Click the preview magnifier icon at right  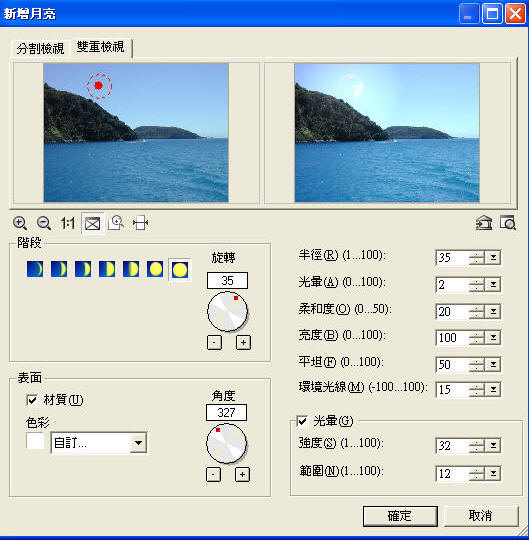click(508, 223)
